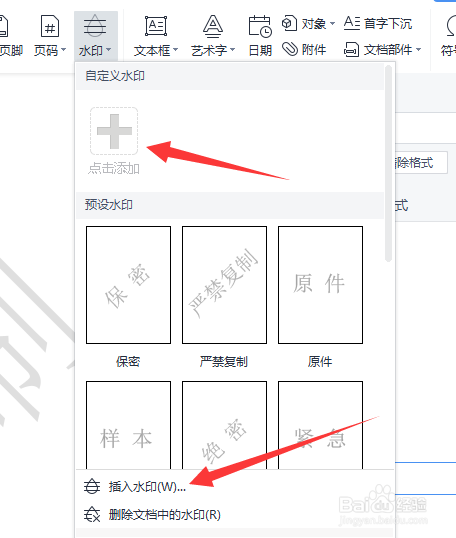Viewport: 456px width, 538px height.
Task: Click the 艺术字 word art icon
Action: (x=213, y=26)
